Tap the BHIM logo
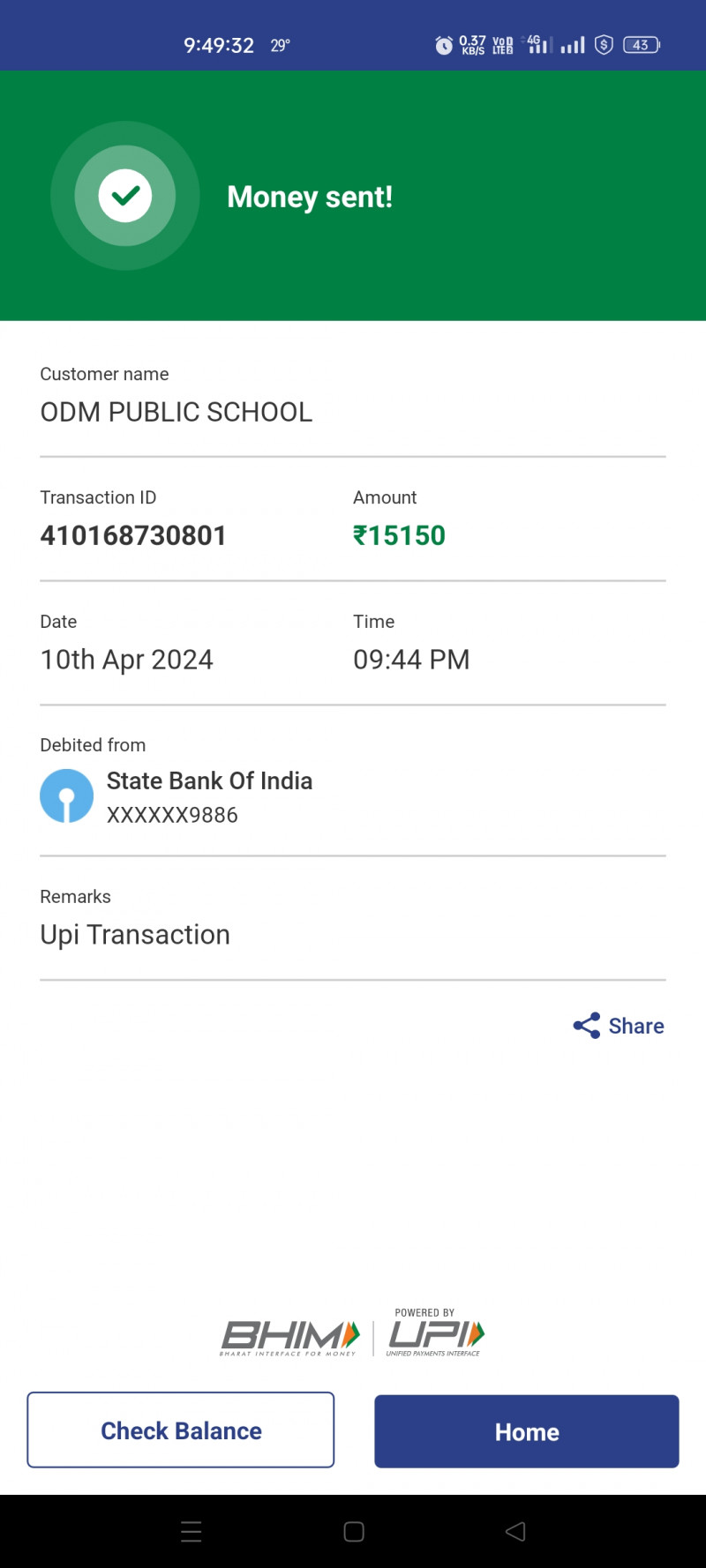The image size is (706, 1568). tap(289, 1337)
